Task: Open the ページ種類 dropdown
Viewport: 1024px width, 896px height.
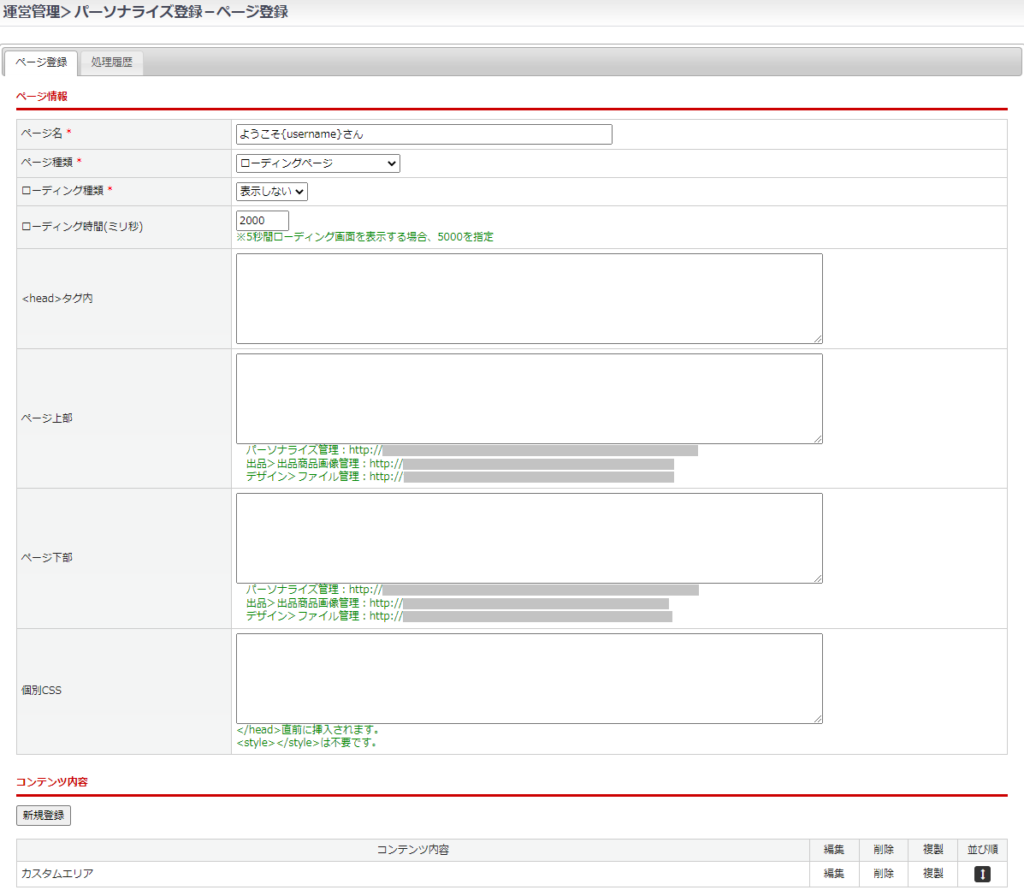Action: click(317, 163)
